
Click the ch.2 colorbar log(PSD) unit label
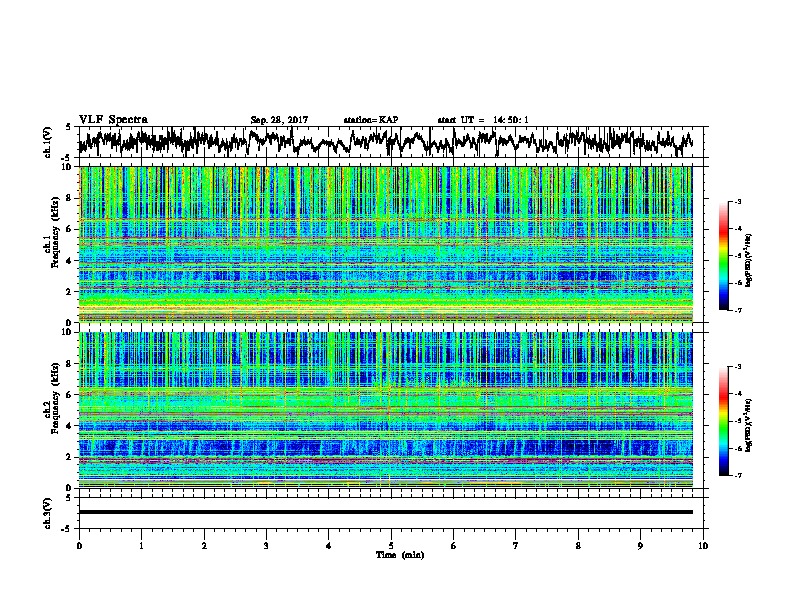point(749,425)
